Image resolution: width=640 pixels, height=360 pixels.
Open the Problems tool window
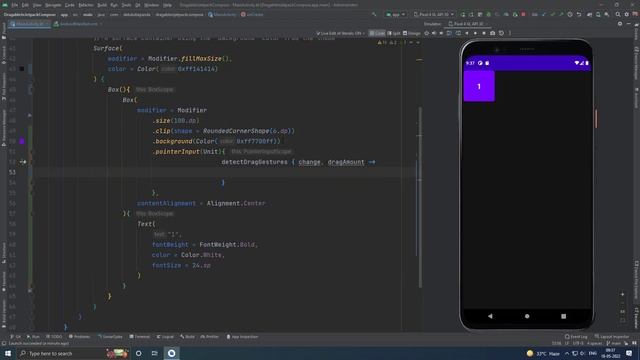(x=80, y=337)
